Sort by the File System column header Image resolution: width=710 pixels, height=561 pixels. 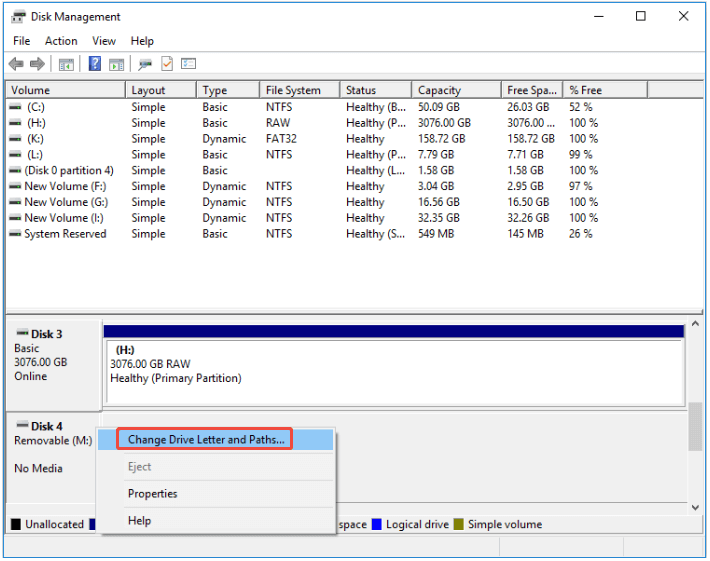pyautogui.click(x=300, y=90)
